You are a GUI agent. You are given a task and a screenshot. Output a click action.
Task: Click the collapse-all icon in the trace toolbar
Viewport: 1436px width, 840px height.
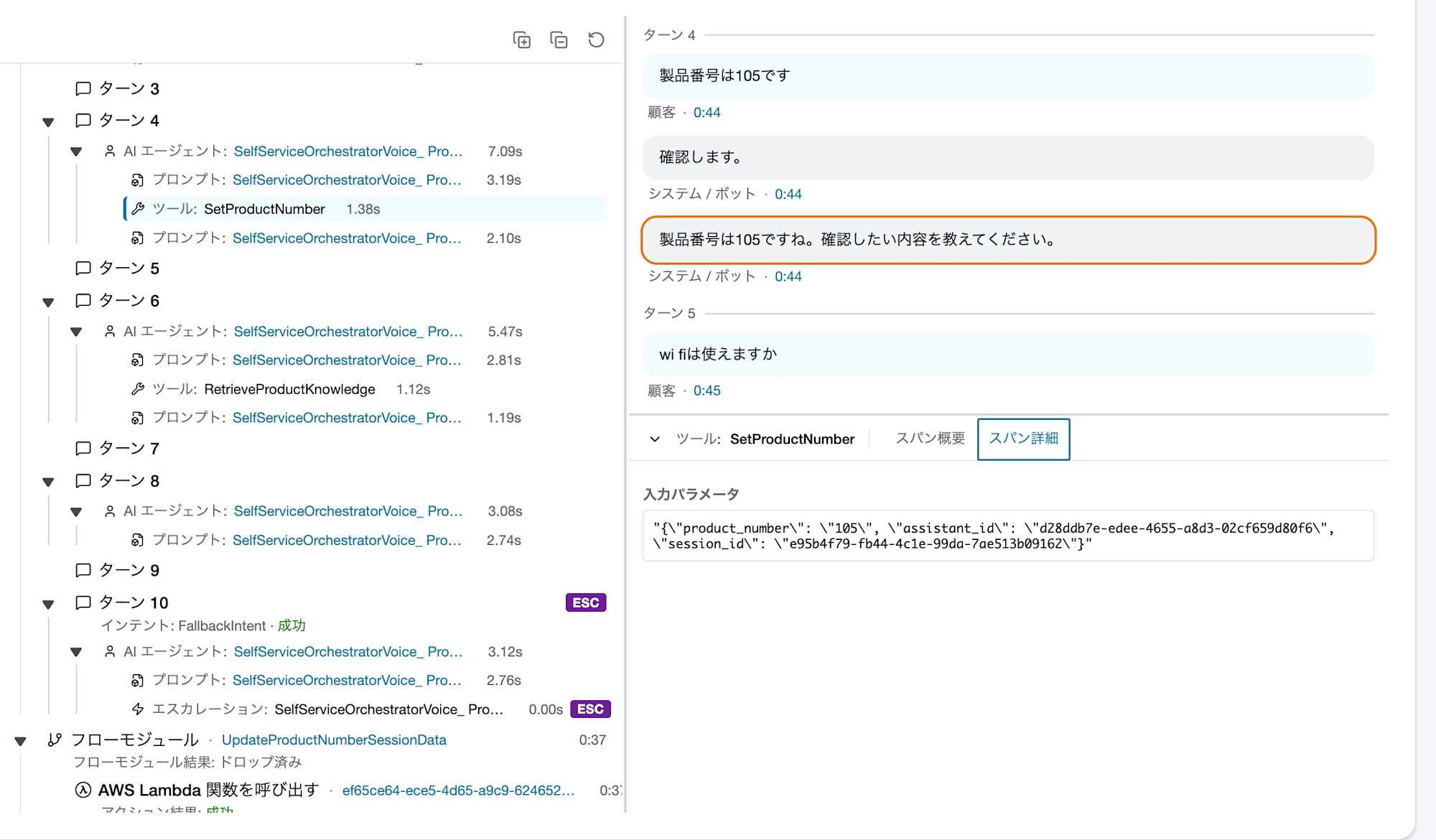tap(559, 39)
